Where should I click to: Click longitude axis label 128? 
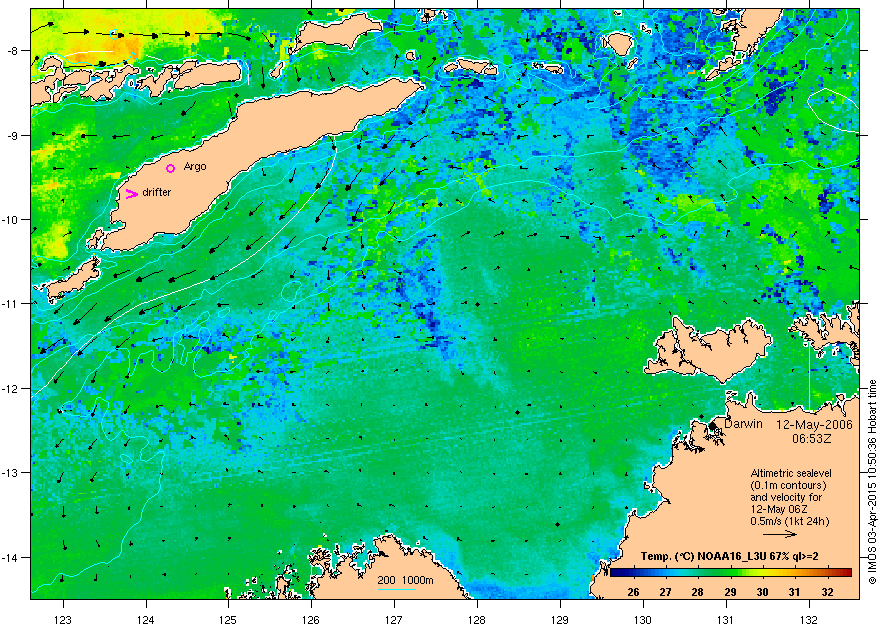477,620
